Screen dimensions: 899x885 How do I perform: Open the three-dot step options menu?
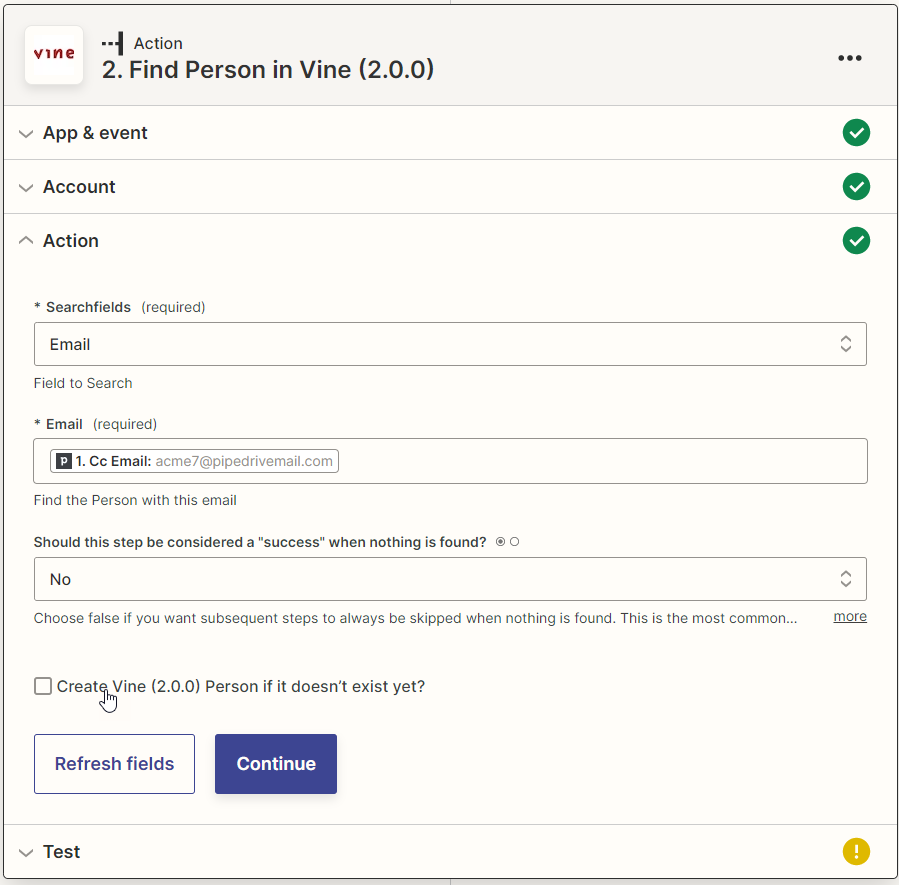(849, 58)
